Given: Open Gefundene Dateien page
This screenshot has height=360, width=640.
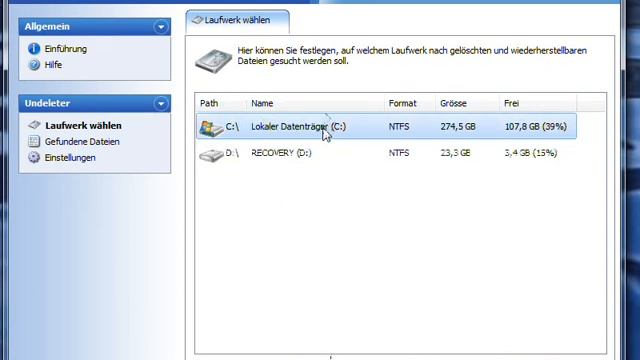Looking at the screenshot, I should point(82,142).
